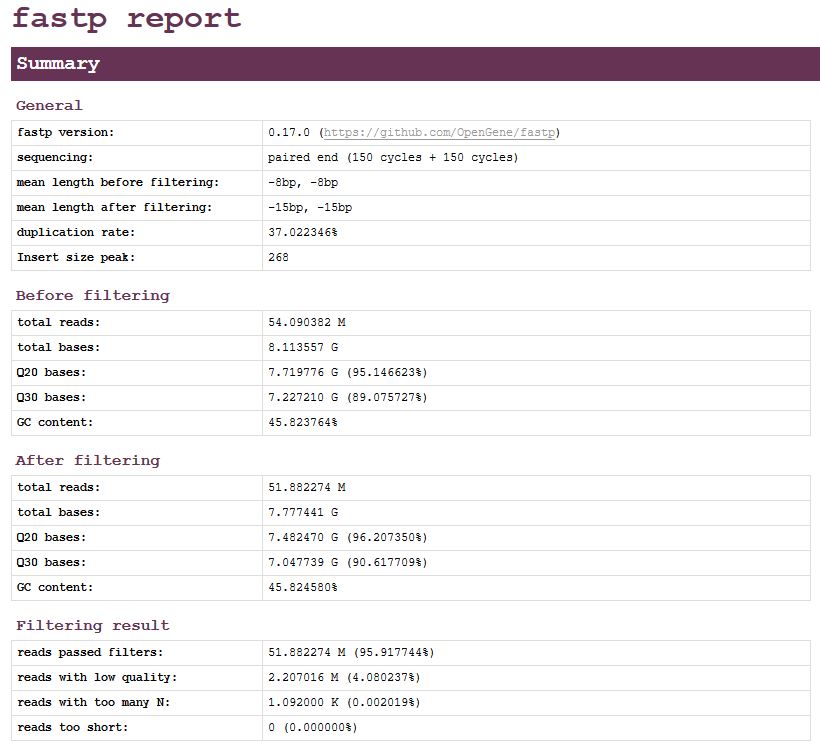The height and width of the screenshot is (747, 820).
Task: Select the reads with low quality value
Action: tap(346, 677)
